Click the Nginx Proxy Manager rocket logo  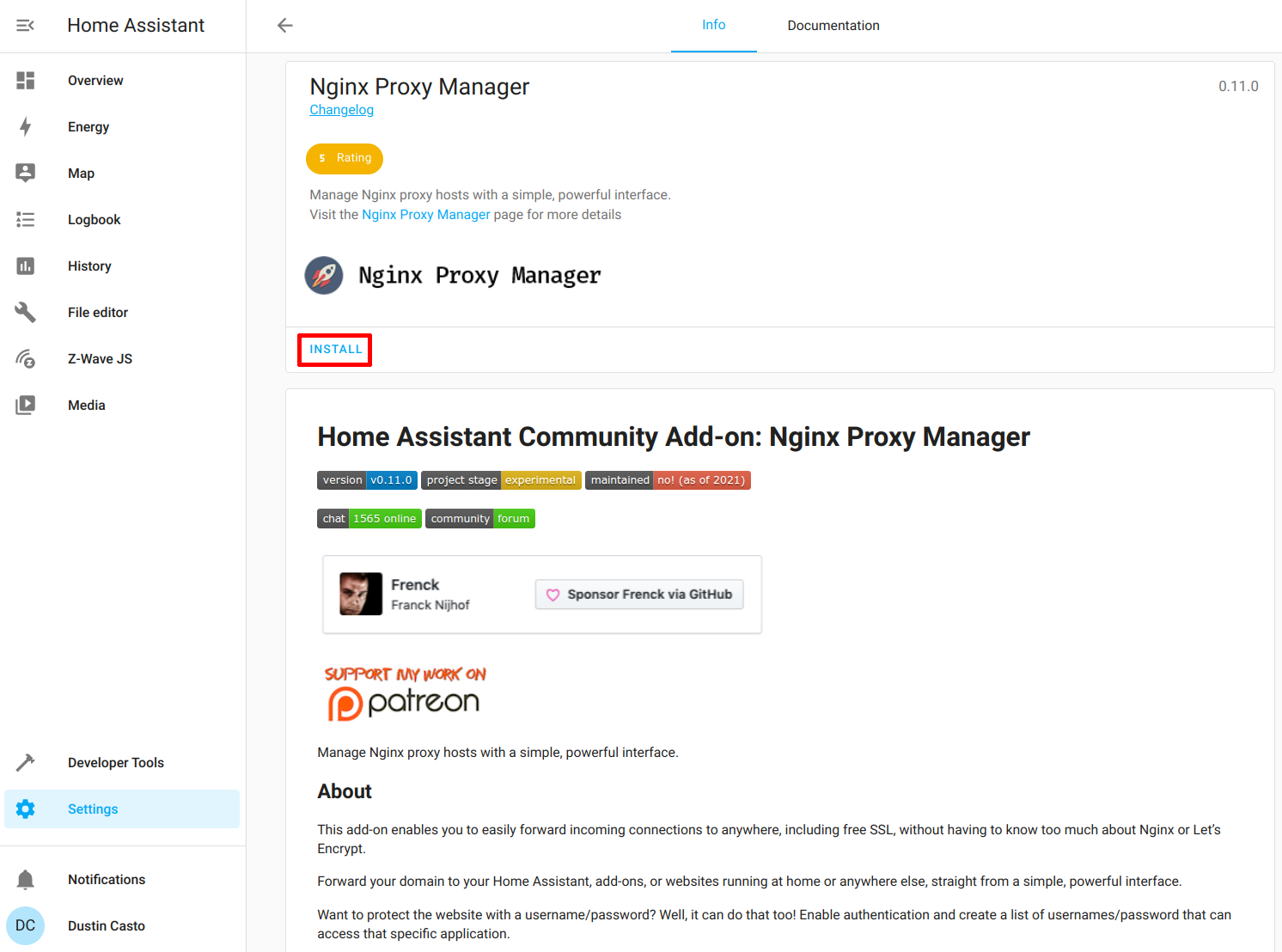point(324,276)
